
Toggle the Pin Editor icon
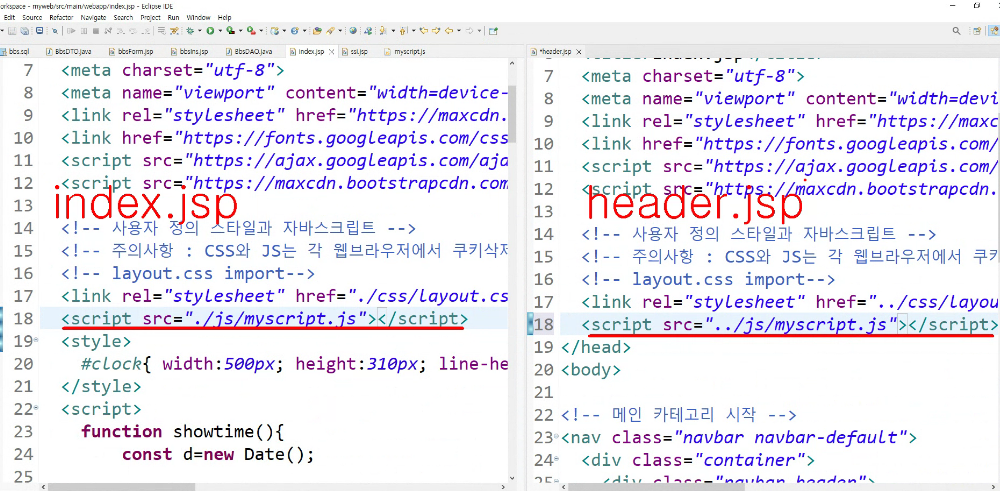[494, 30]
